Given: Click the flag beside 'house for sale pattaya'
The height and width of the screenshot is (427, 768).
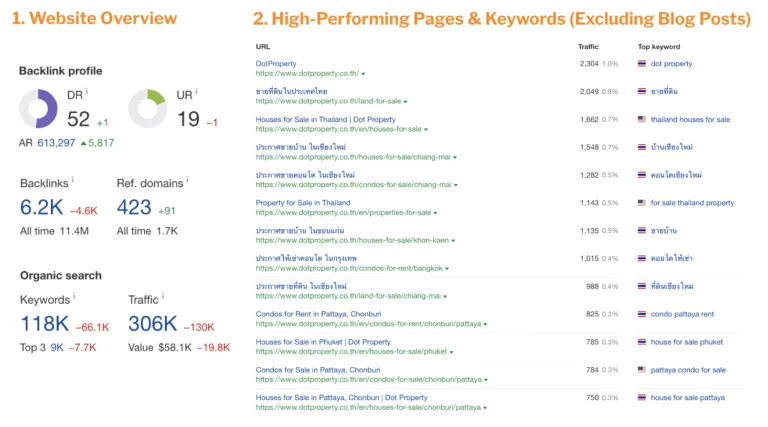Looking at the screenshot, I should 642,398.
